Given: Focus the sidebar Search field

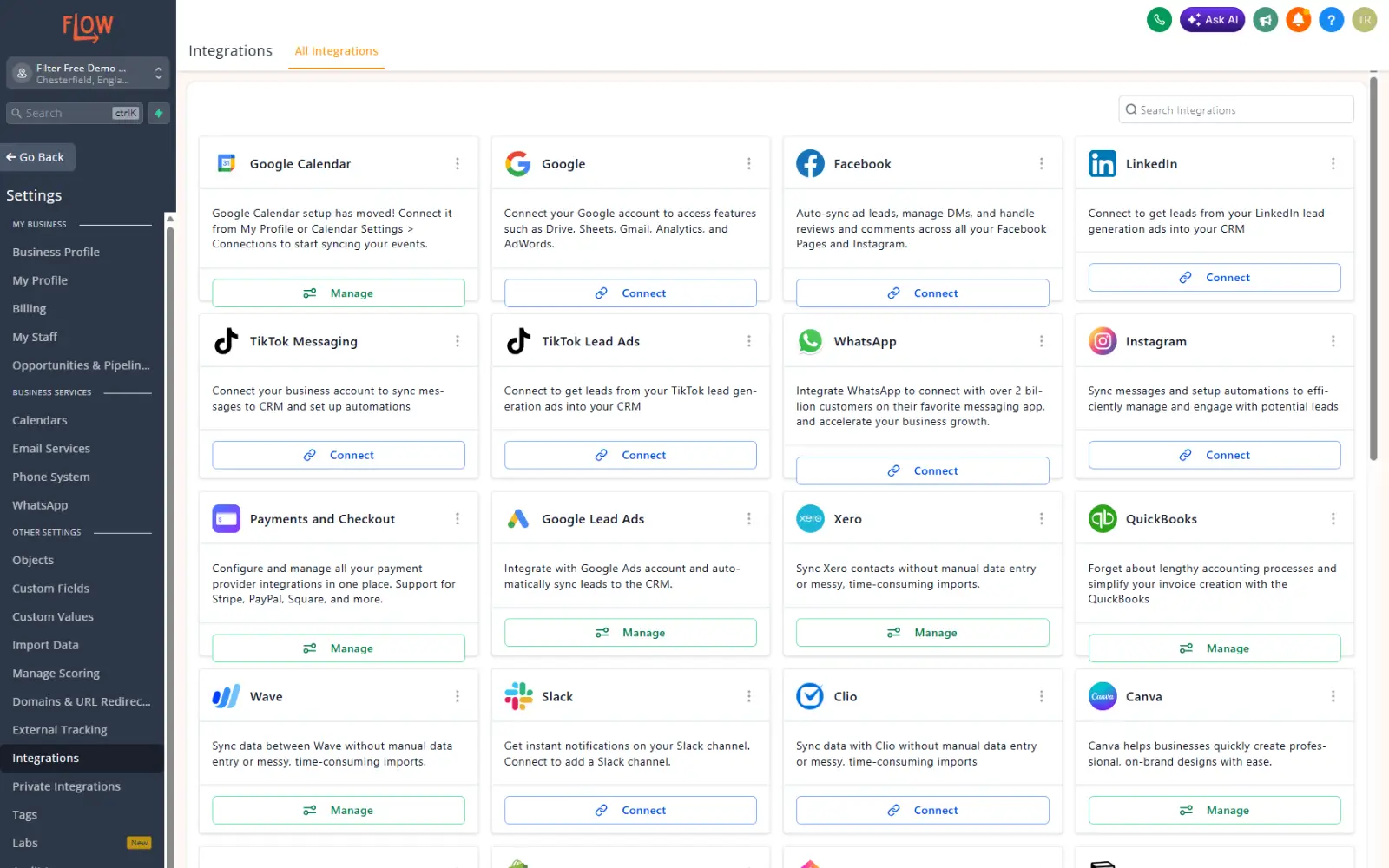Looking at the screenshot, I should (75, 113).
